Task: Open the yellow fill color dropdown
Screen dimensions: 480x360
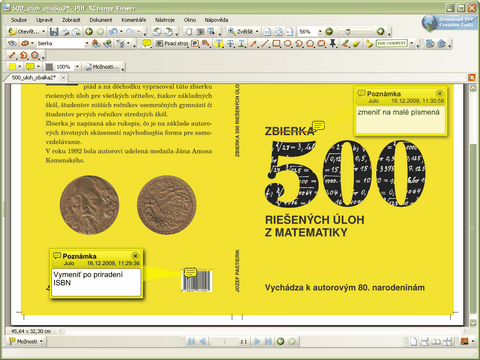Action: (19, 67)
